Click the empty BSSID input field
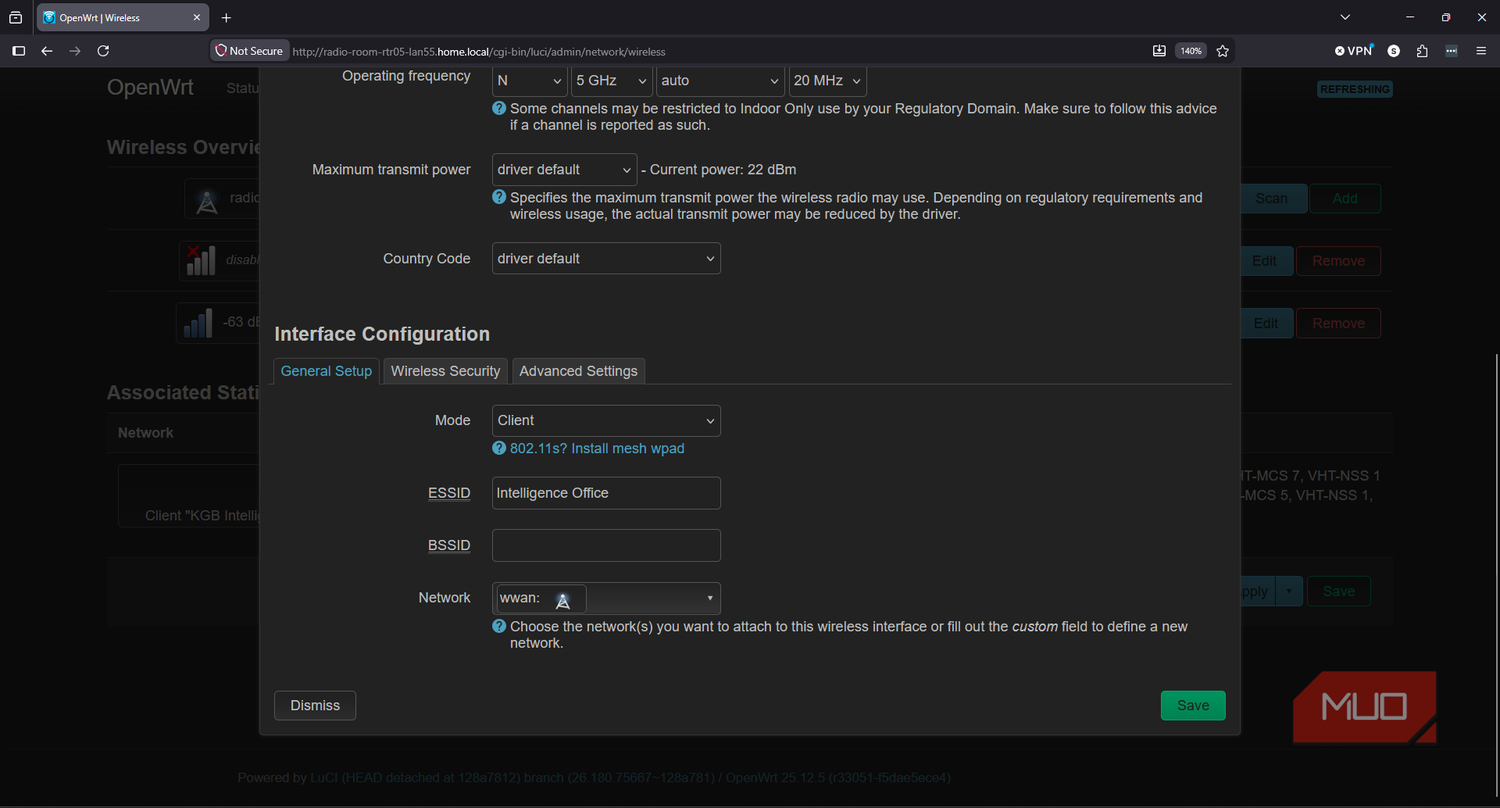 [x=606, y=545]
